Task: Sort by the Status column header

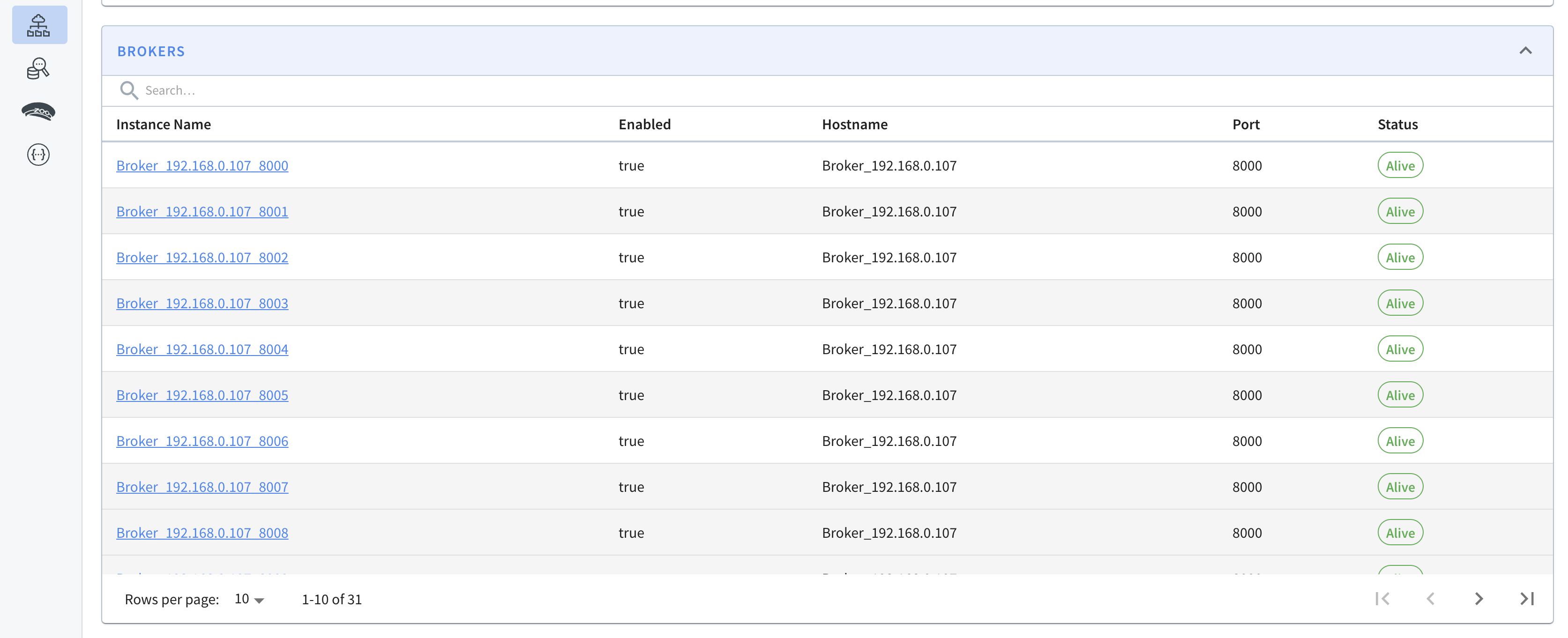Action: tap(1397, 124)
